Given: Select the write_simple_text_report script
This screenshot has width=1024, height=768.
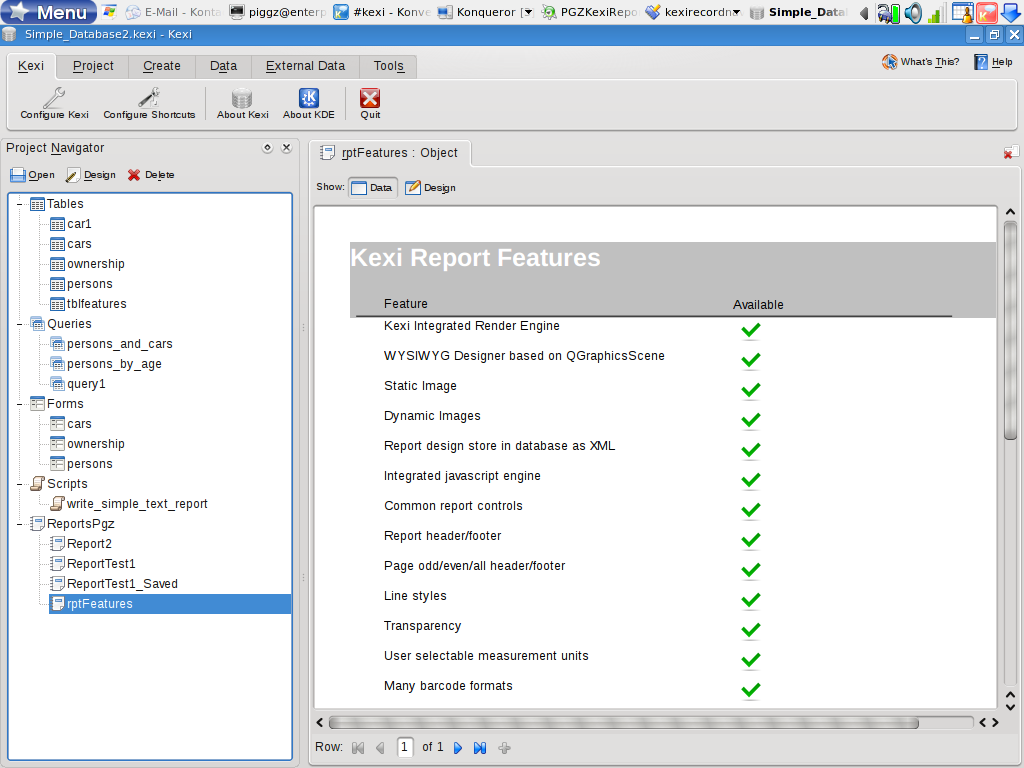Looking at the screenshot, I should pyautogui.click(x=129, y=504).
